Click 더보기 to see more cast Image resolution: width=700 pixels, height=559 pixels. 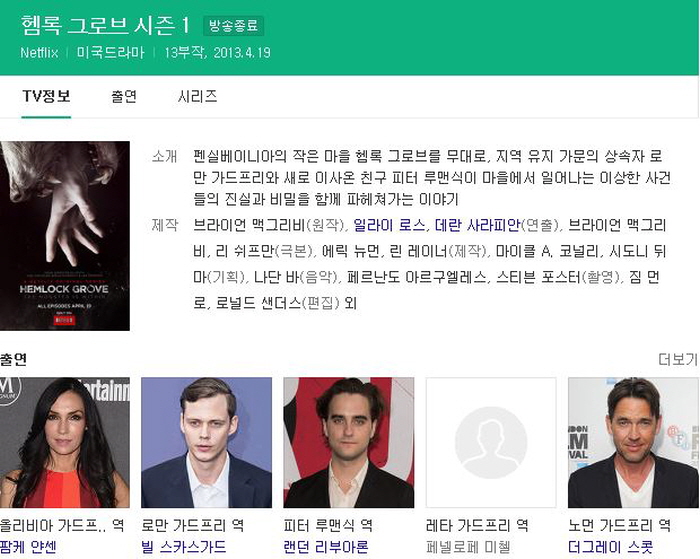(x=678, y=359)
